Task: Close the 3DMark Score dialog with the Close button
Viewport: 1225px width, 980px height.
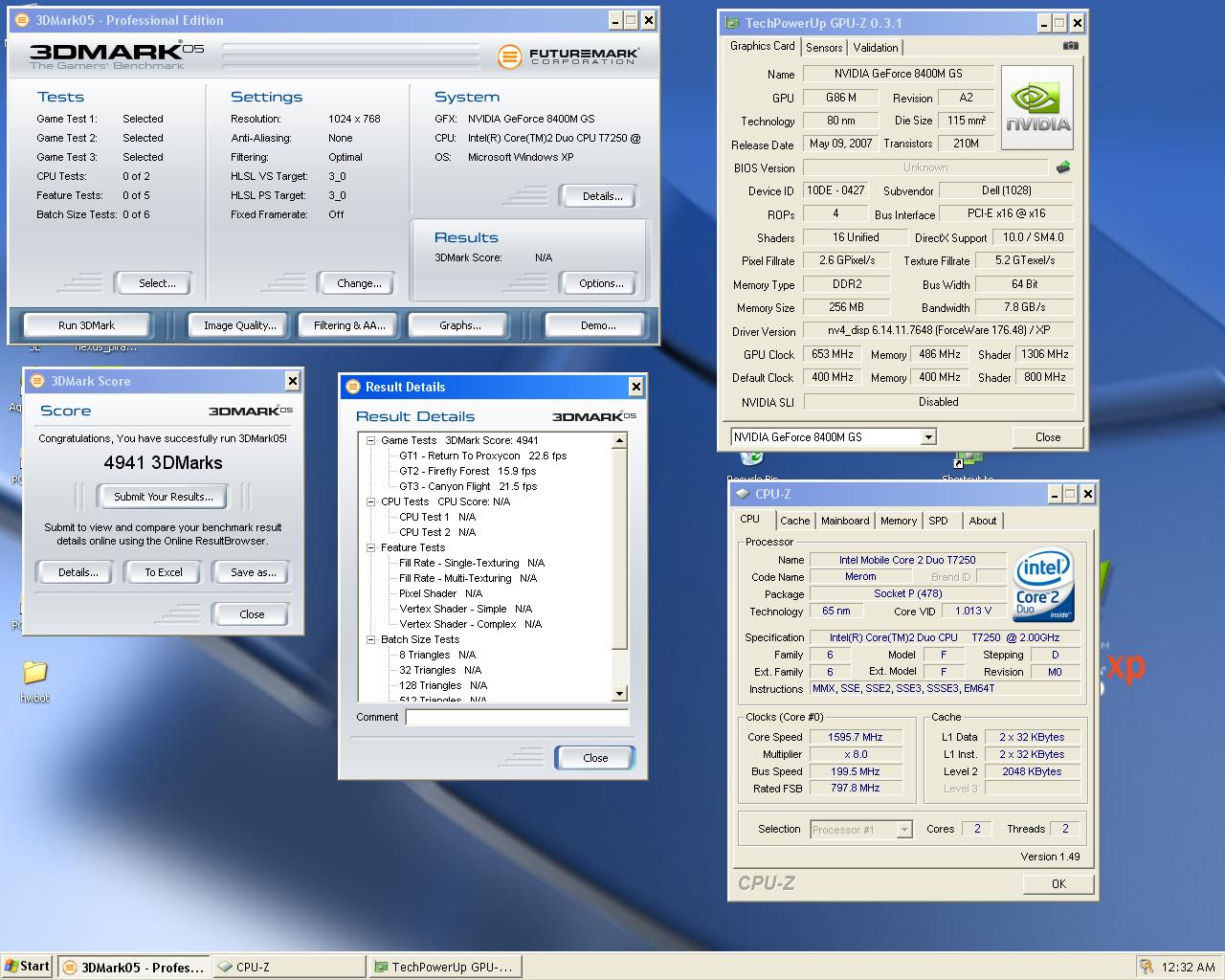Action: [252, 614]
